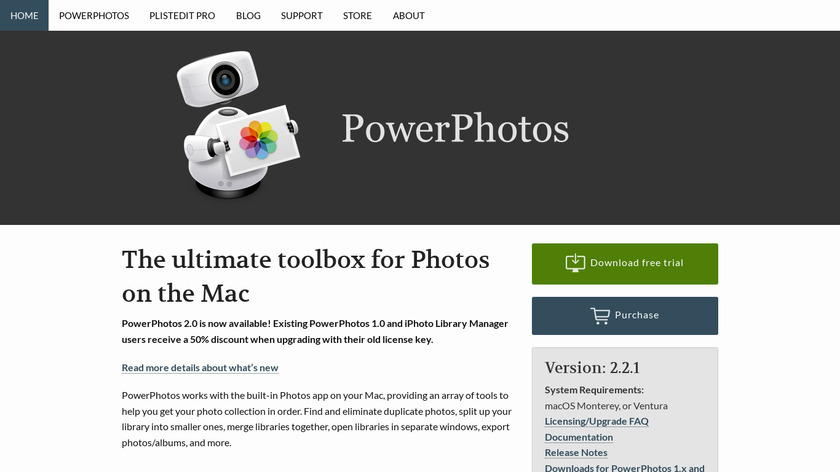Click the Download free trial button
840x472 pixels.
coord(625,264)
